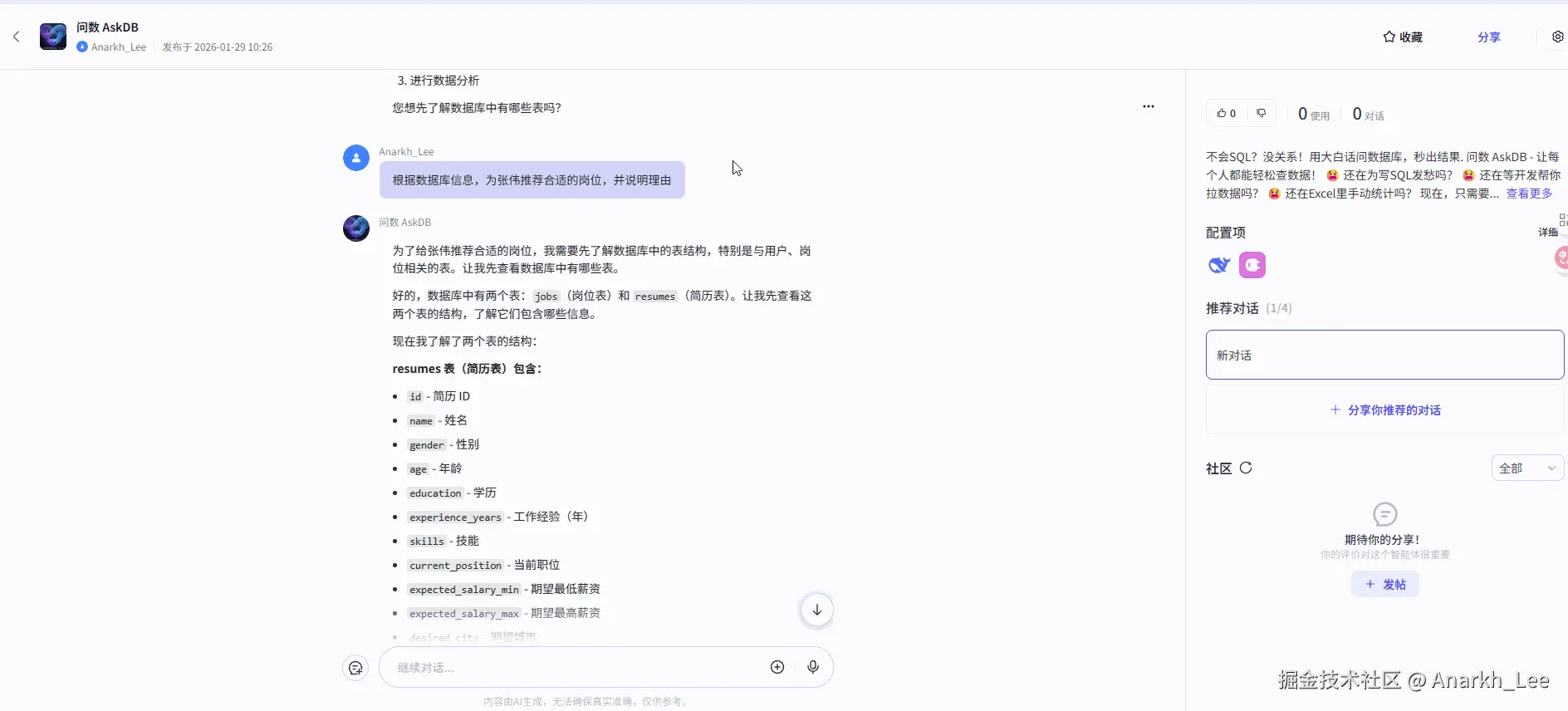Click the back arrow icon
Screen dimensions: 1568x711
(16, 37)
